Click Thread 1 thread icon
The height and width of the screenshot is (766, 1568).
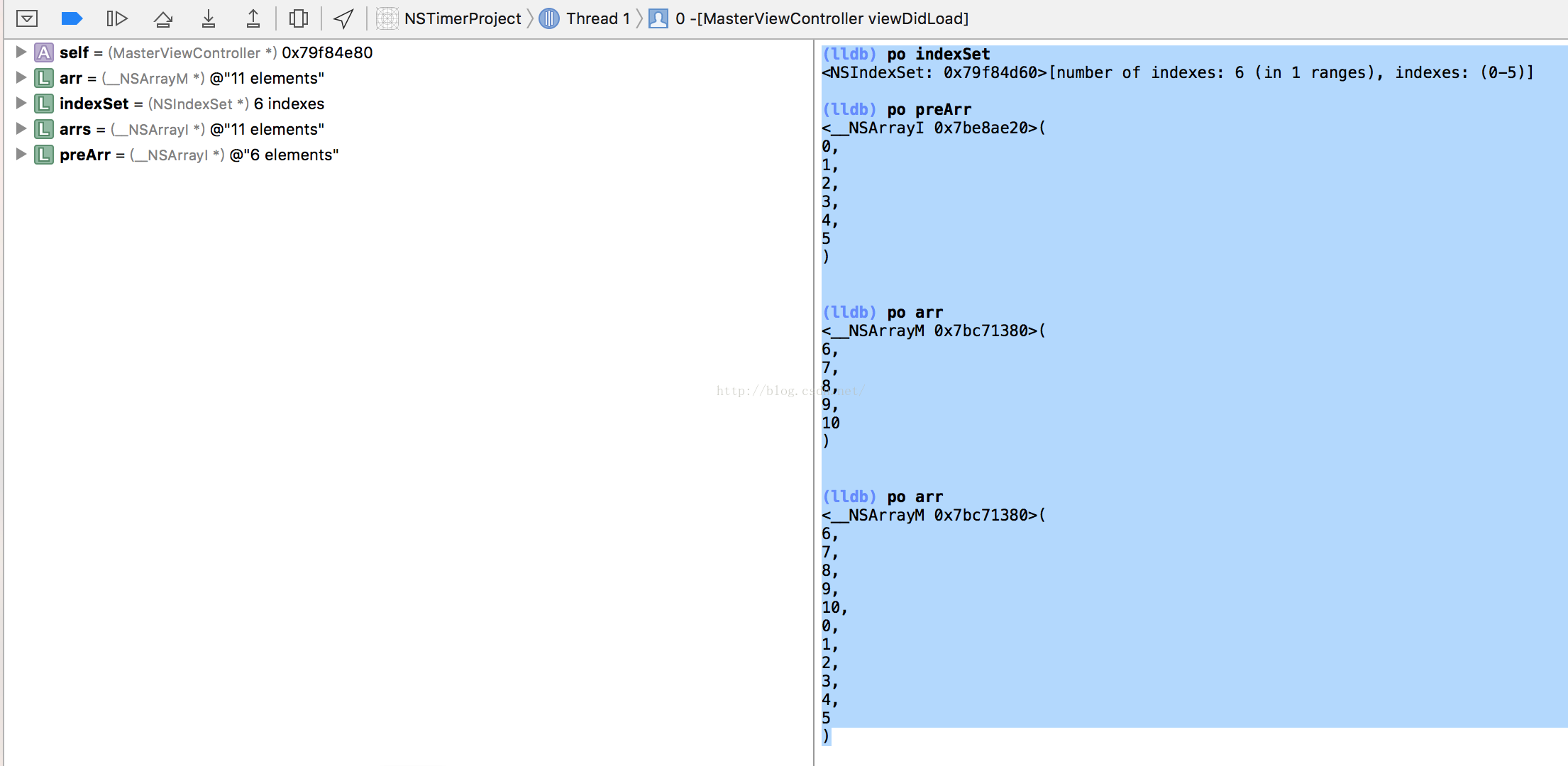click(x=549, y=18)
